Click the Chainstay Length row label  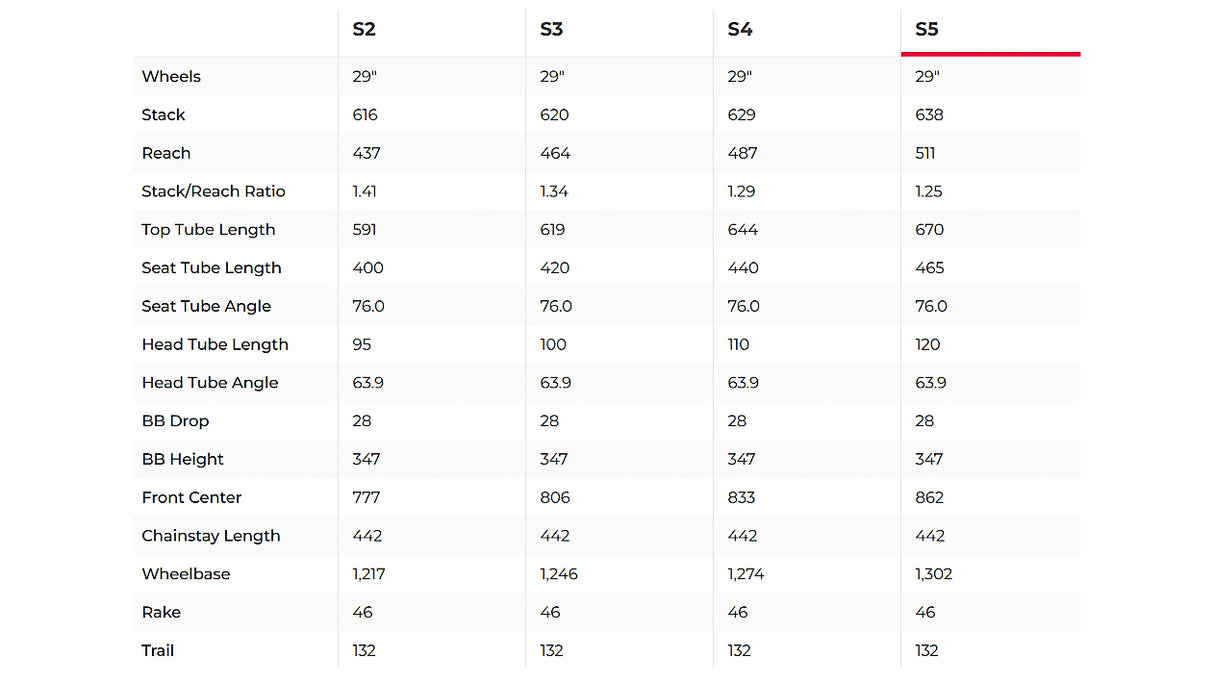pyautogui.click(x=211, y=536)
